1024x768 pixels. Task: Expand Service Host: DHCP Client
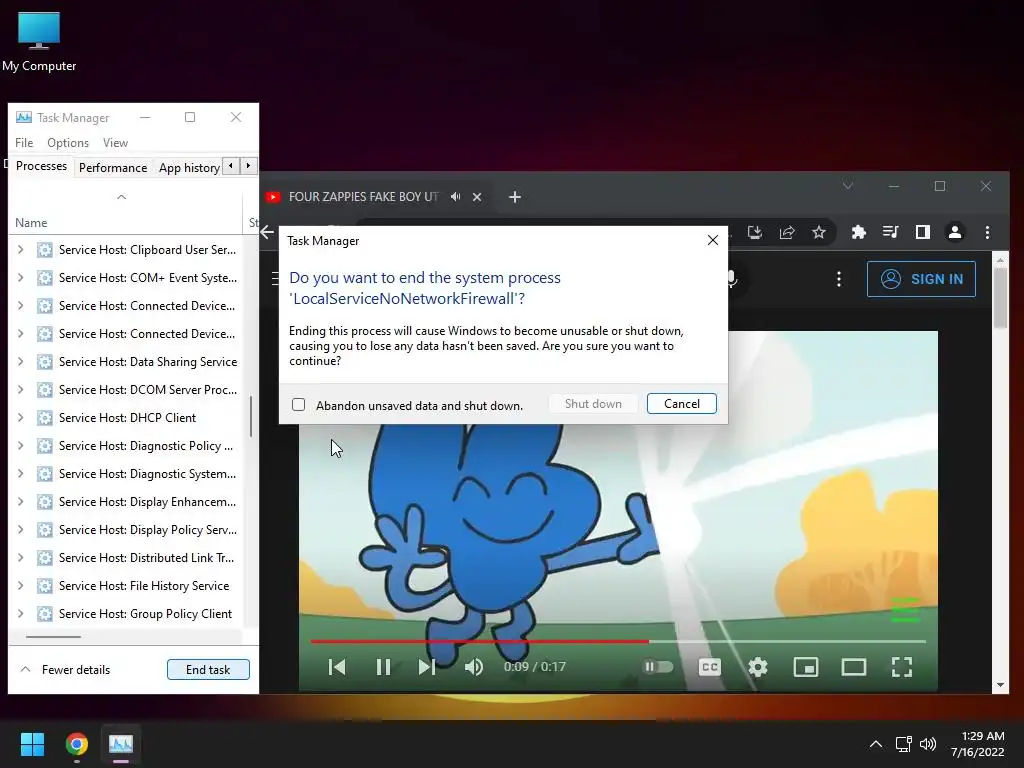click(x=20, y=418)
